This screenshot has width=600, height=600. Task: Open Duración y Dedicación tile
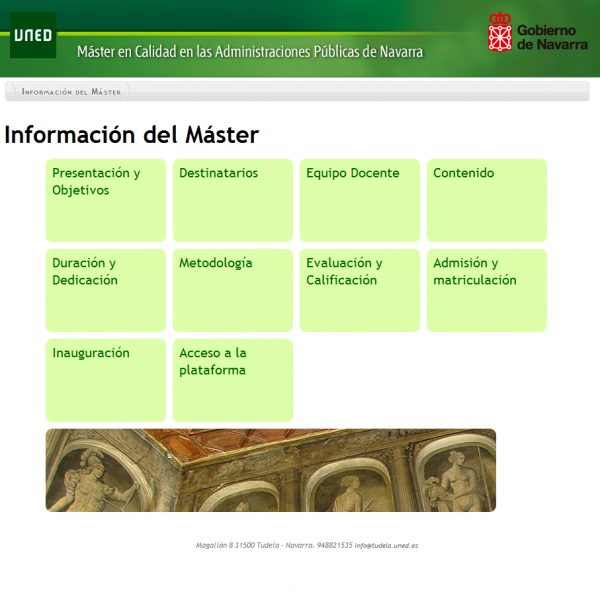105,290
